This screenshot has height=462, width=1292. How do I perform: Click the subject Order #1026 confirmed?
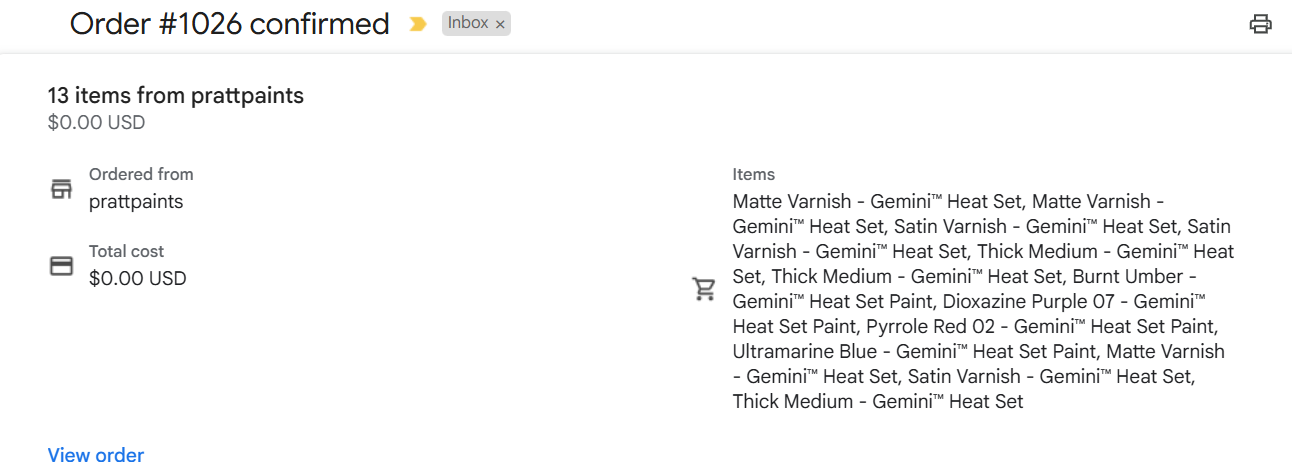tap(229, 24)
